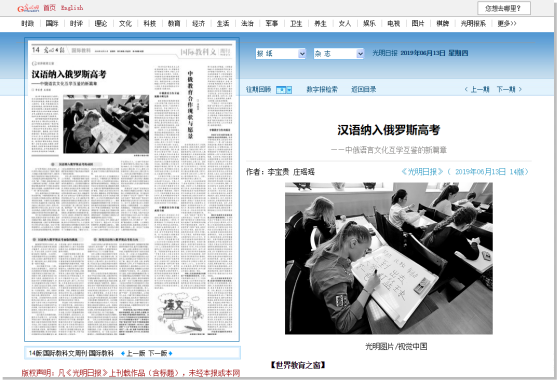Open the 卫生 navigation item
The image size is (557, 380).
click(296, 23)
